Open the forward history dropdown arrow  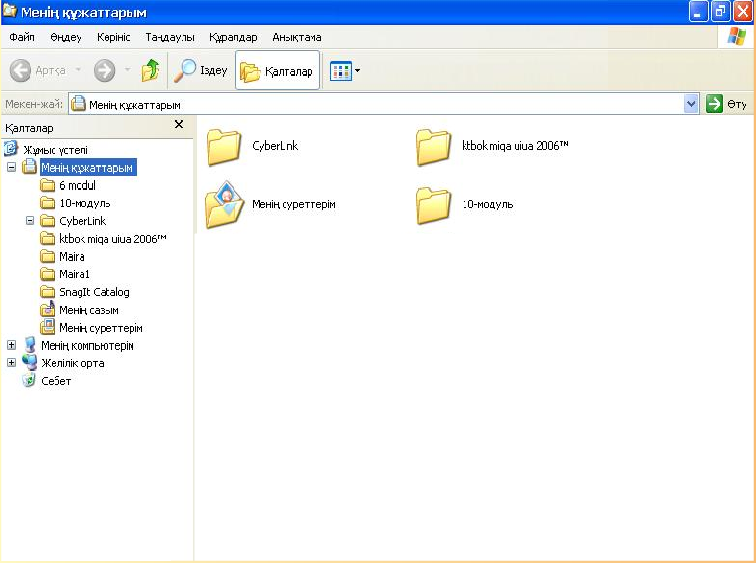[x=127, y=70]
